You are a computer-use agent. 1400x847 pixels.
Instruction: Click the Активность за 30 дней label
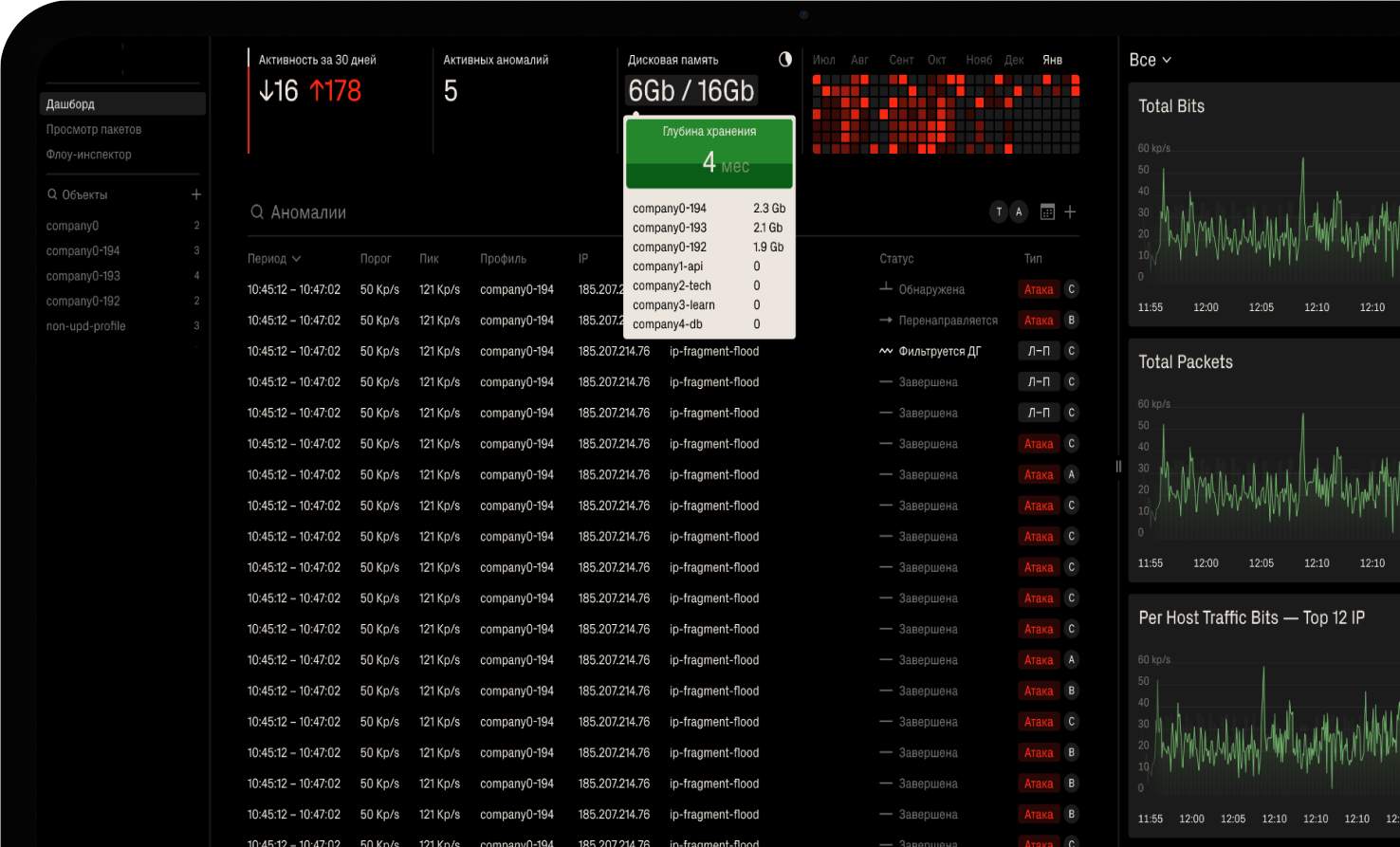(x=318, y=60)
